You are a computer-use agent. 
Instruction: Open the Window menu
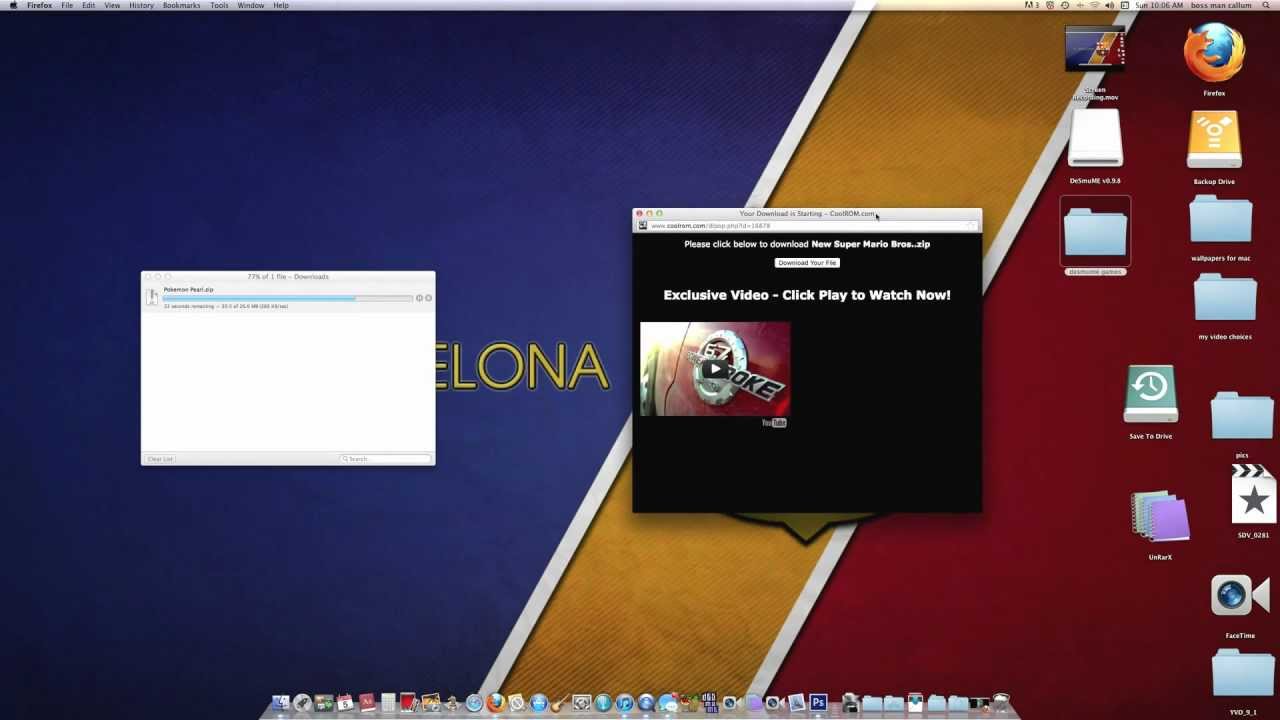[x=251, y=5]
